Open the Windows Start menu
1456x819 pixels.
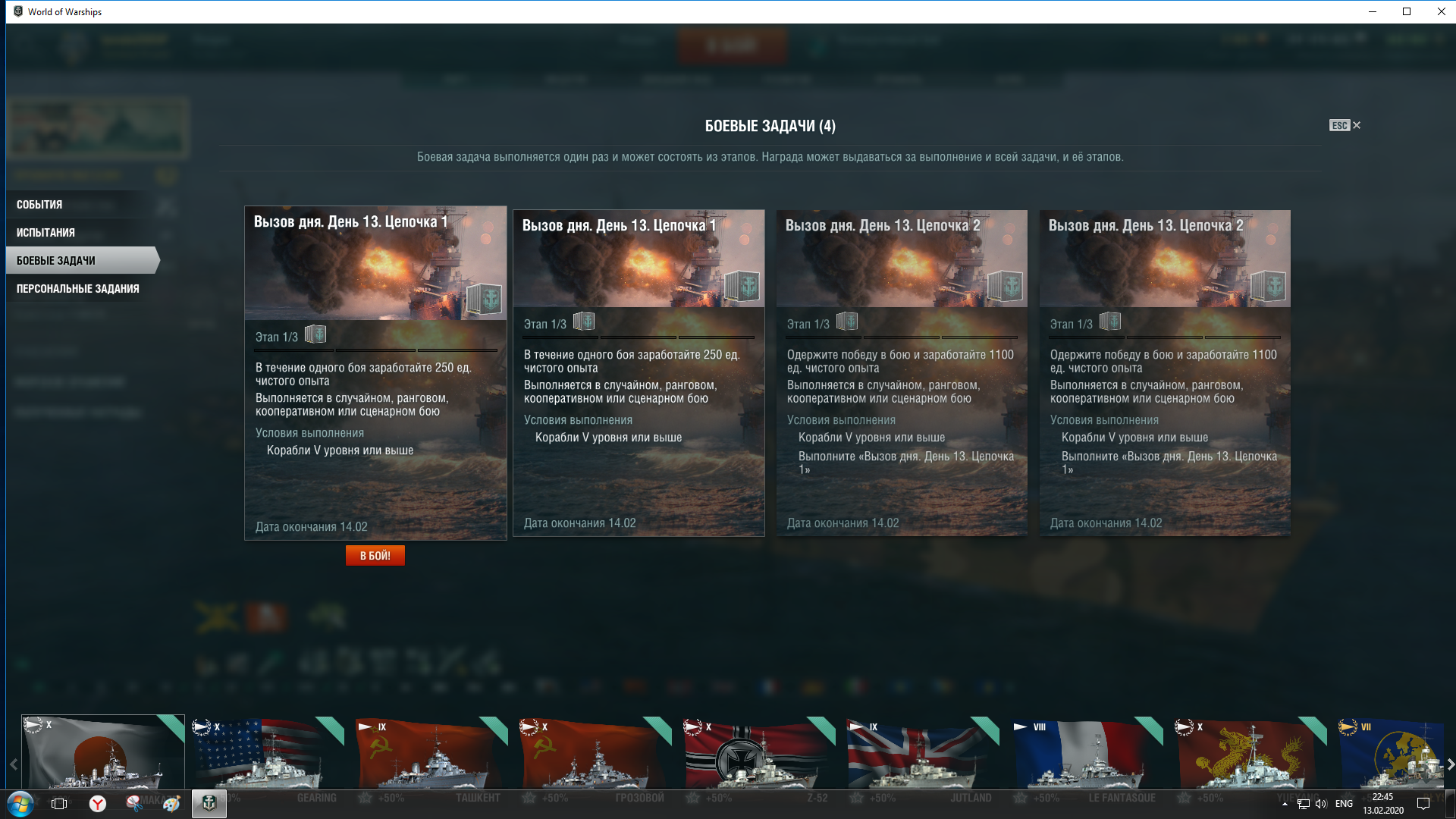[x=20, y=804]
